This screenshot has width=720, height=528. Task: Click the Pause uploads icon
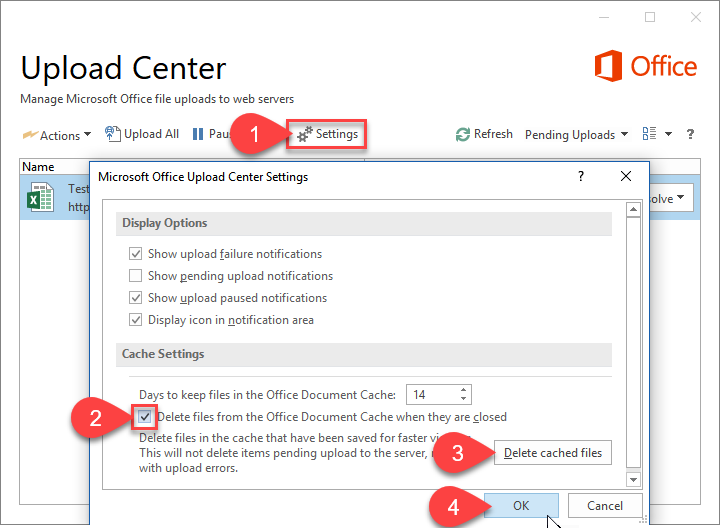point(198,134)
